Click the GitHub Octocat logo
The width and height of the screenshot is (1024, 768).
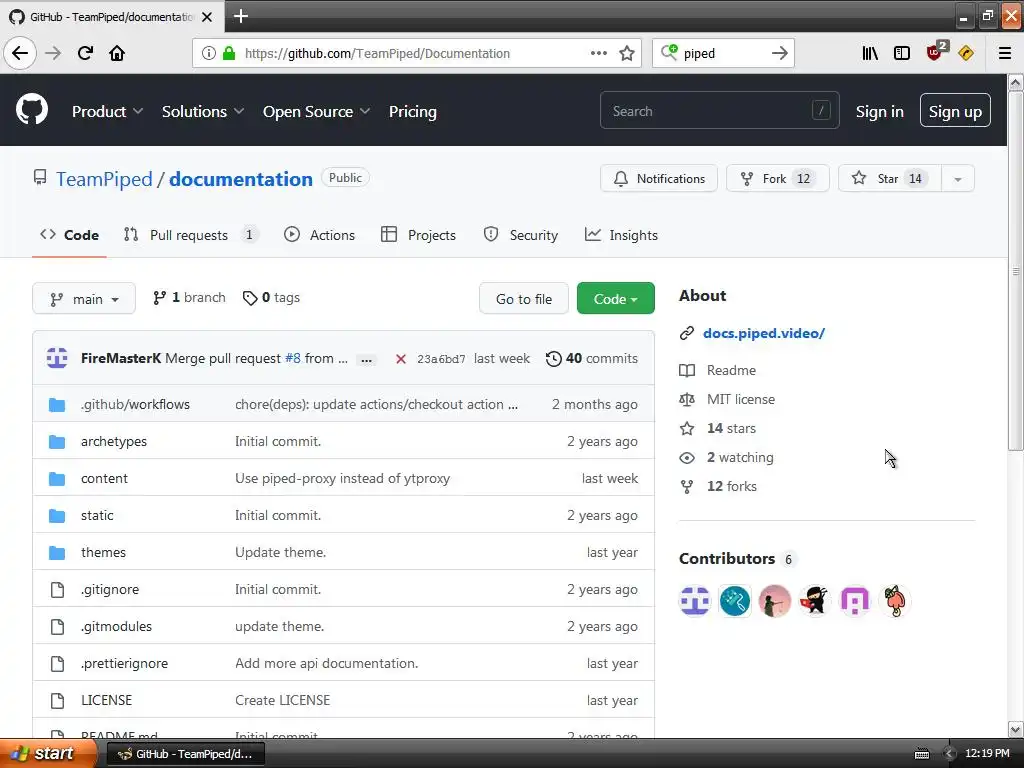click(x=32, y=109)
